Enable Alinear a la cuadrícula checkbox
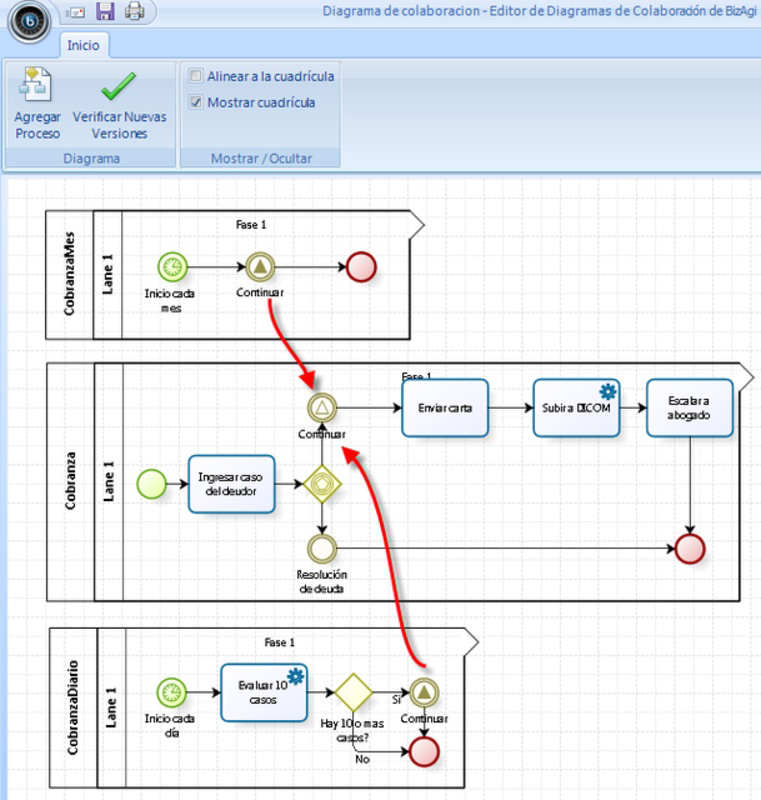 coord(196,76)
